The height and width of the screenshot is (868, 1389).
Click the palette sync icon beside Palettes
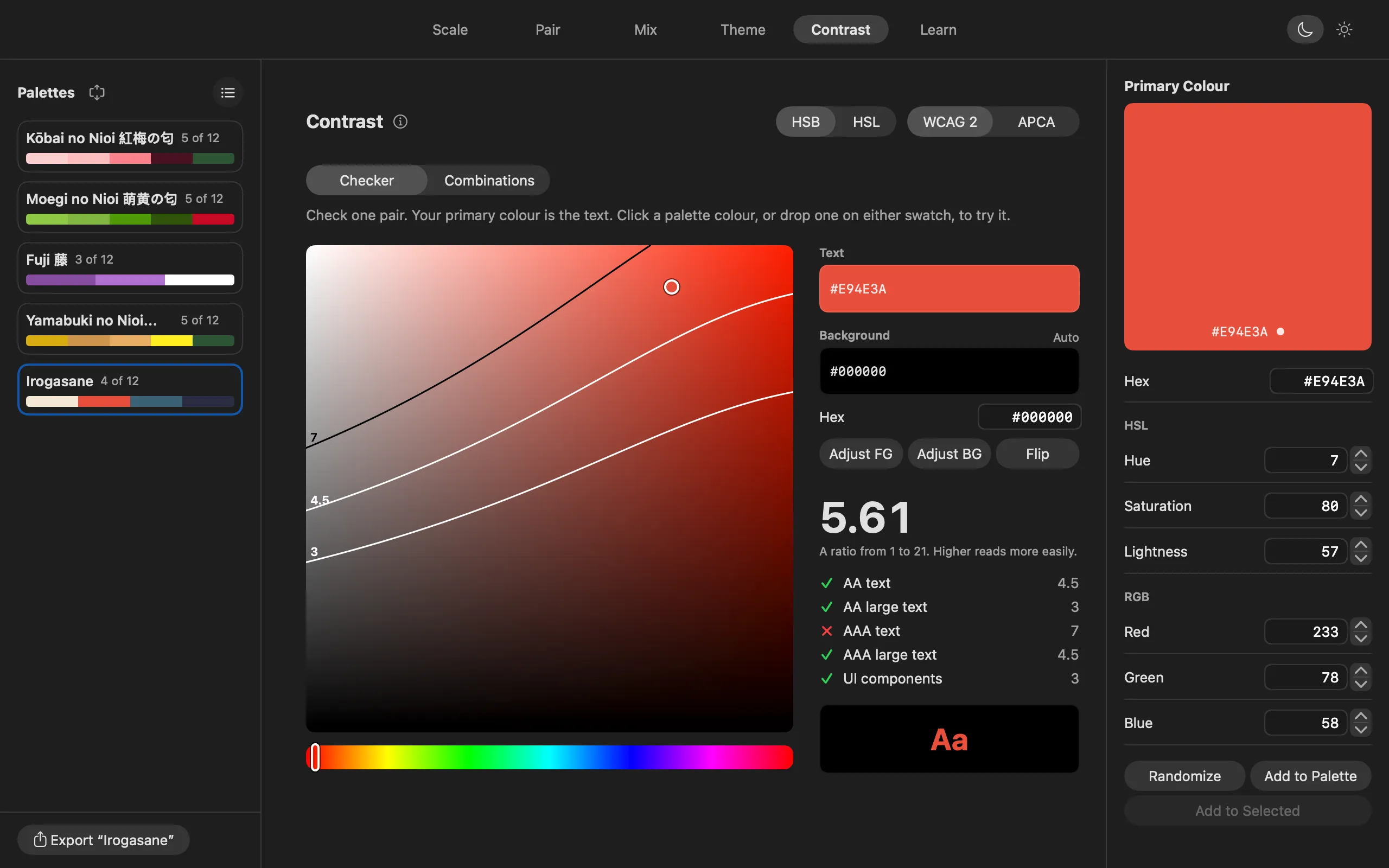[97, 92]
